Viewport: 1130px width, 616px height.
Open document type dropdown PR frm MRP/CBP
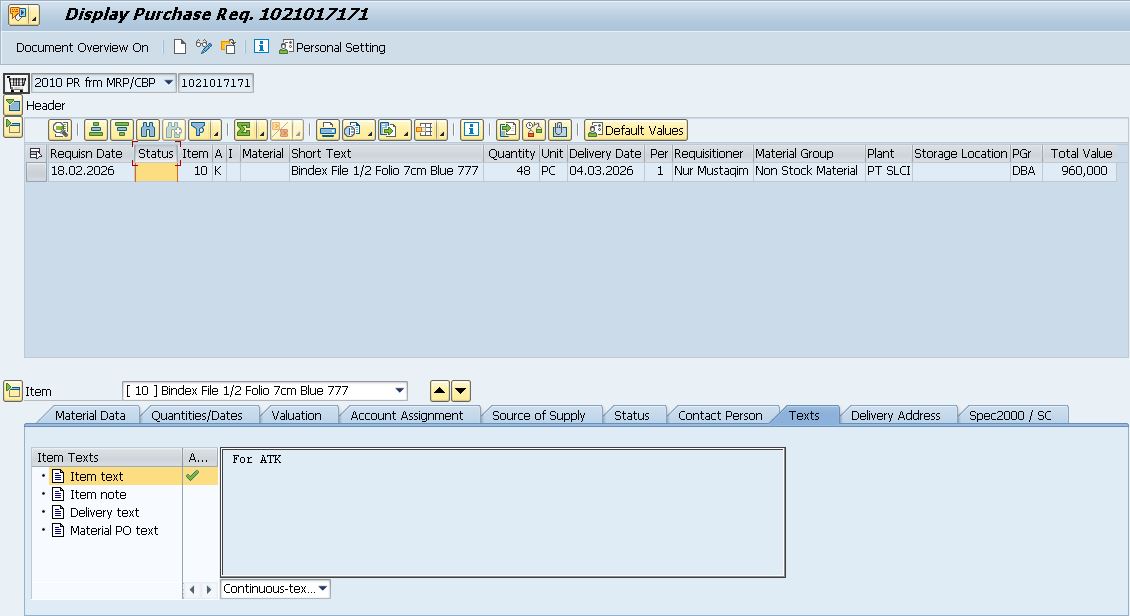[x=168, y=83]
